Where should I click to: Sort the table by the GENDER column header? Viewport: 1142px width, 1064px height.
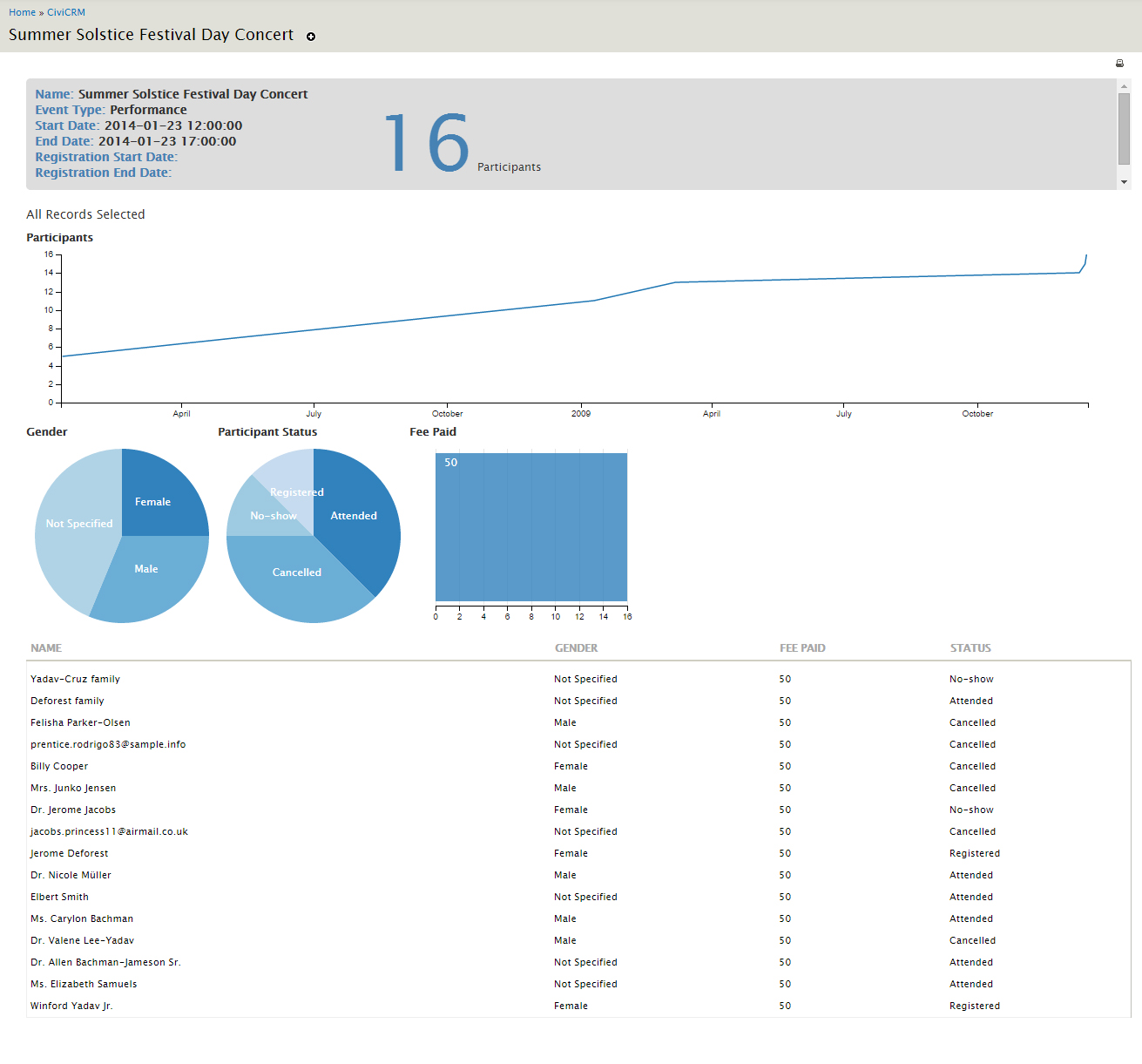576,648
